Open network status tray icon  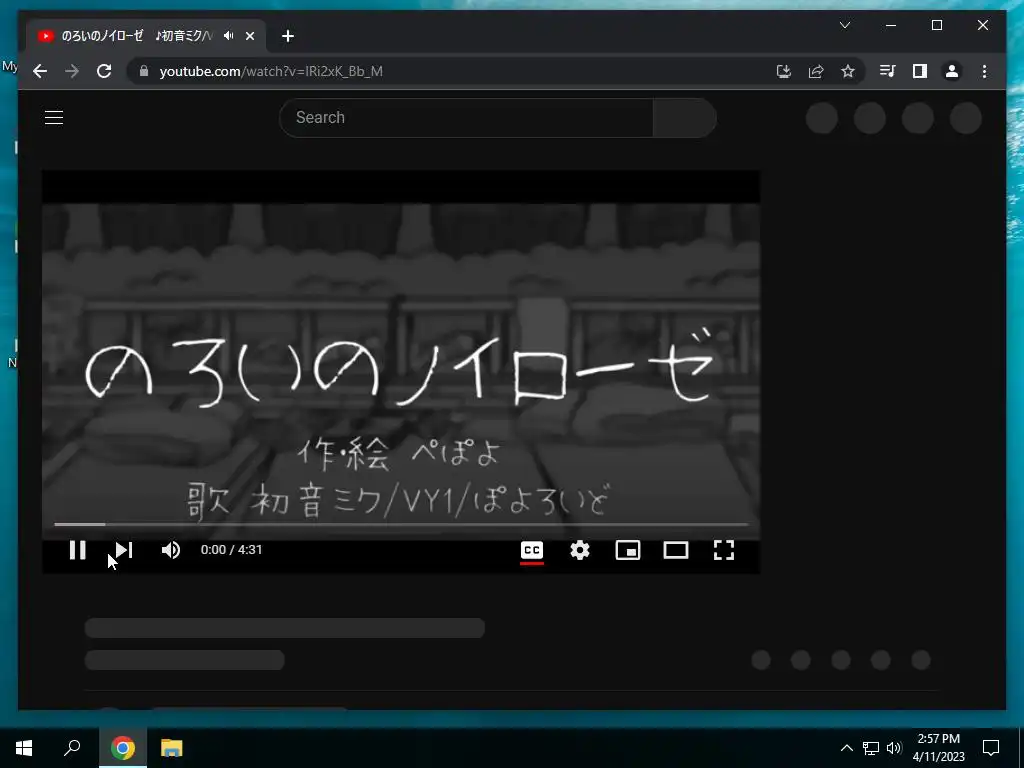tap(871, 748)
